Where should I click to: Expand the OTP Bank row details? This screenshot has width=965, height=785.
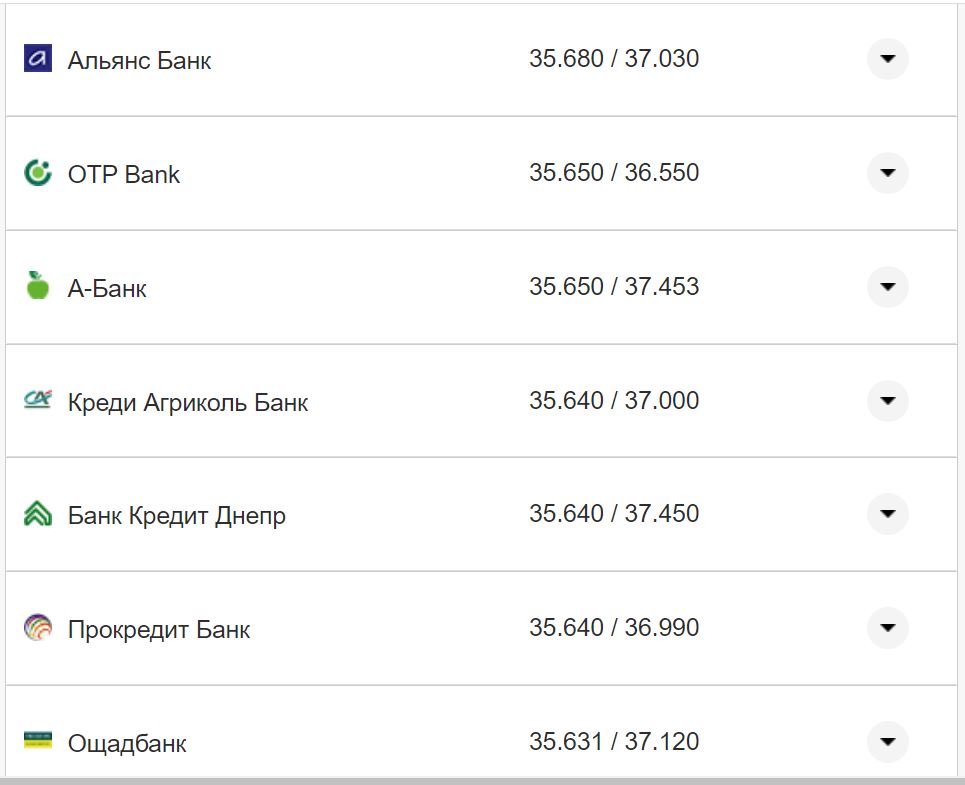[x=887, y=172]
